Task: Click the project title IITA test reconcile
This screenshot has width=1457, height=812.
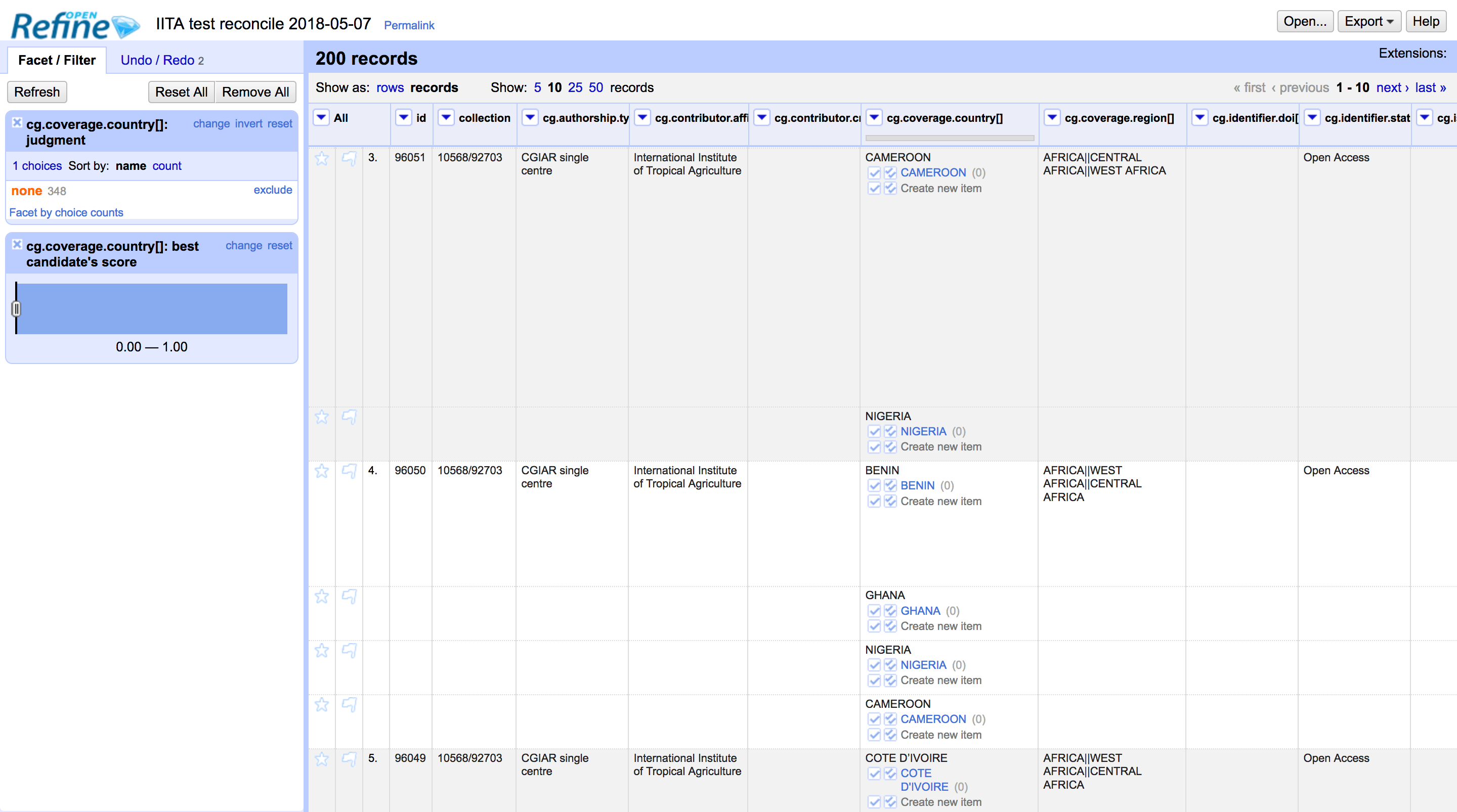Action: click(x=264, y=24)
